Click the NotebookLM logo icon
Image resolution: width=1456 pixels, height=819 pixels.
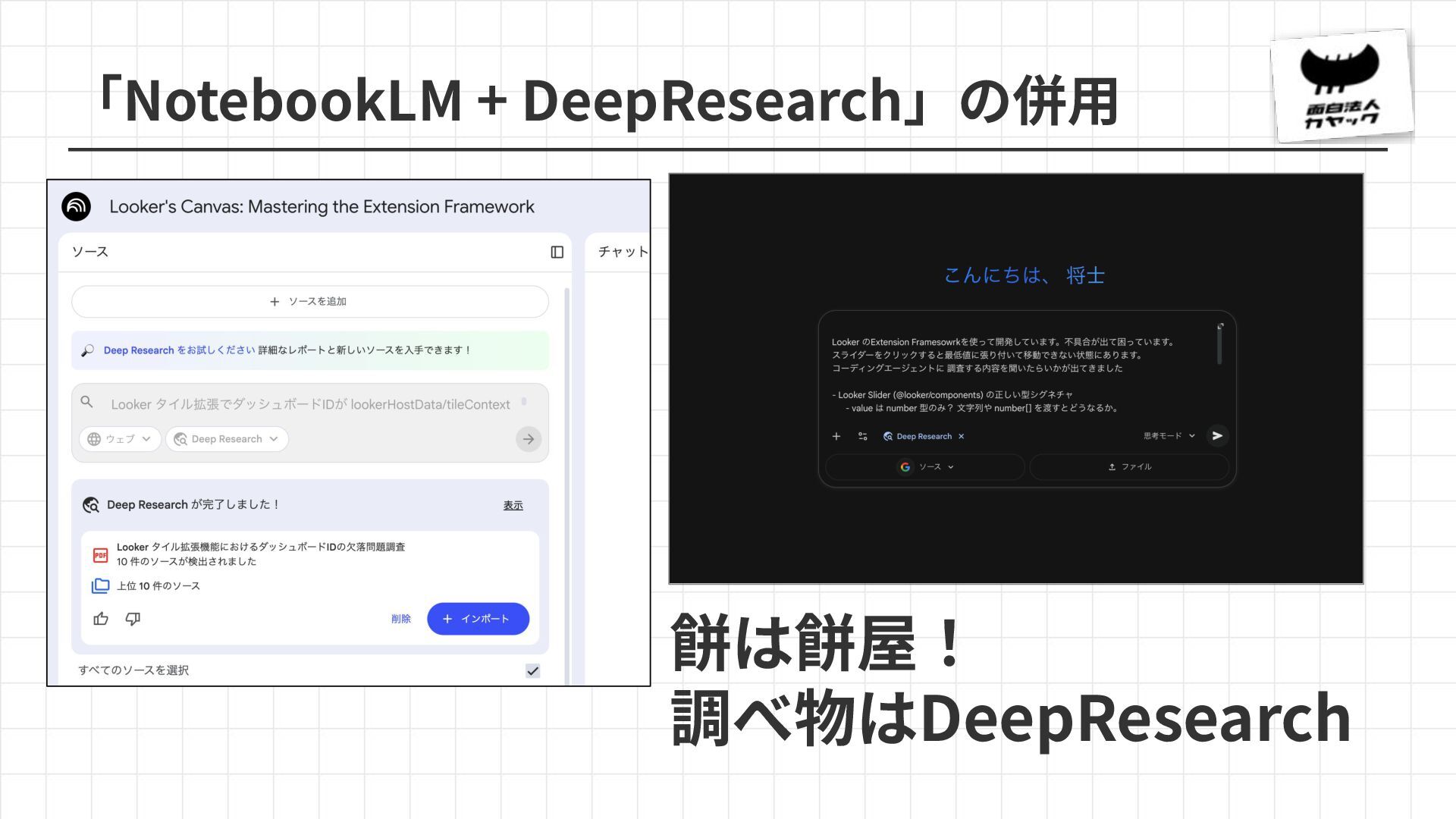tap(76, 206)
